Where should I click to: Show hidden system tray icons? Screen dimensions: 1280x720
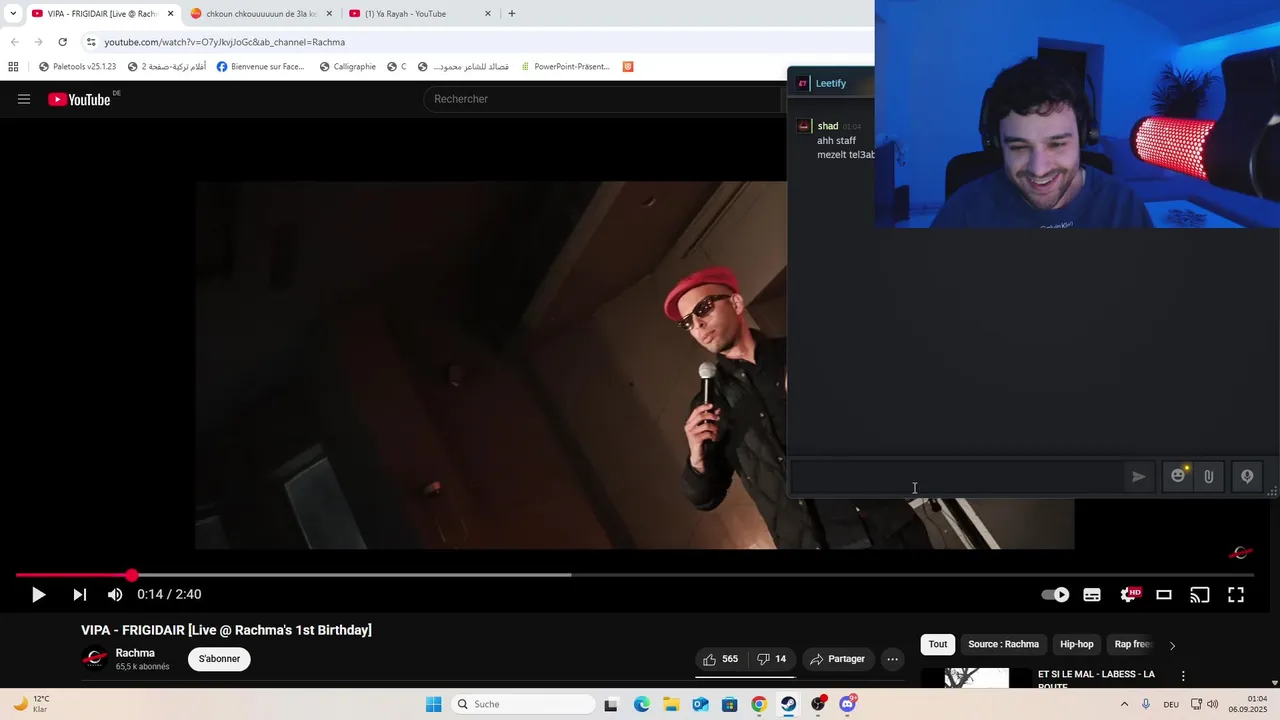click(1124, 704)
